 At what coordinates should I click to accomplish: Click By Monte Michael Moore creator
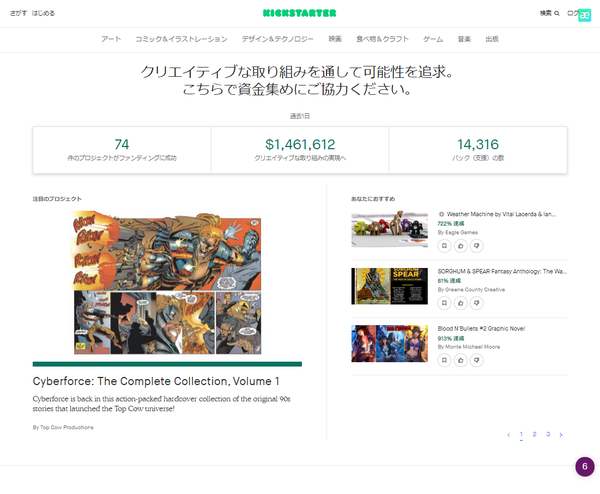(469, 347)
